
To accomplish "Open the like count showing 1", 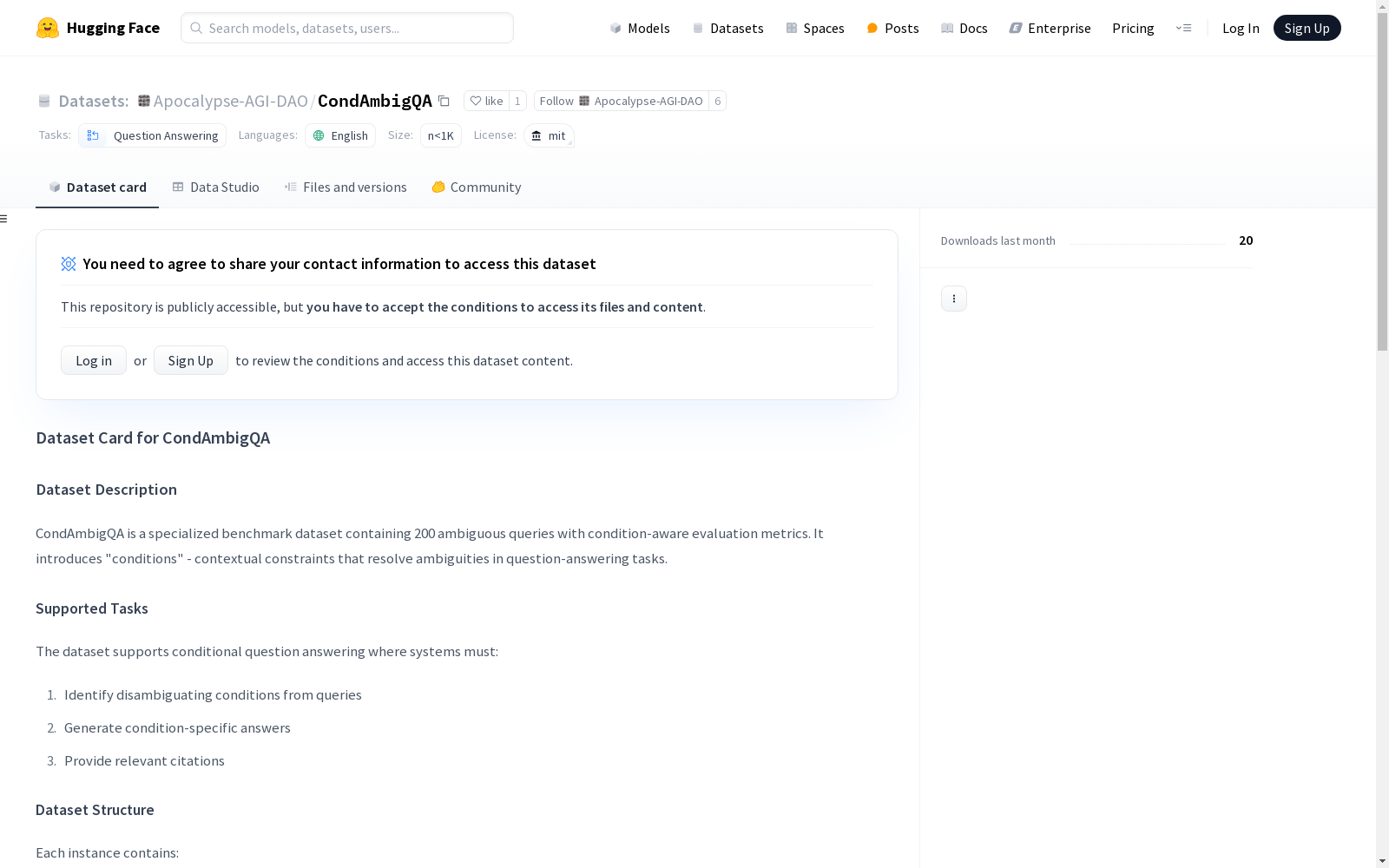I will coord(517,101).
